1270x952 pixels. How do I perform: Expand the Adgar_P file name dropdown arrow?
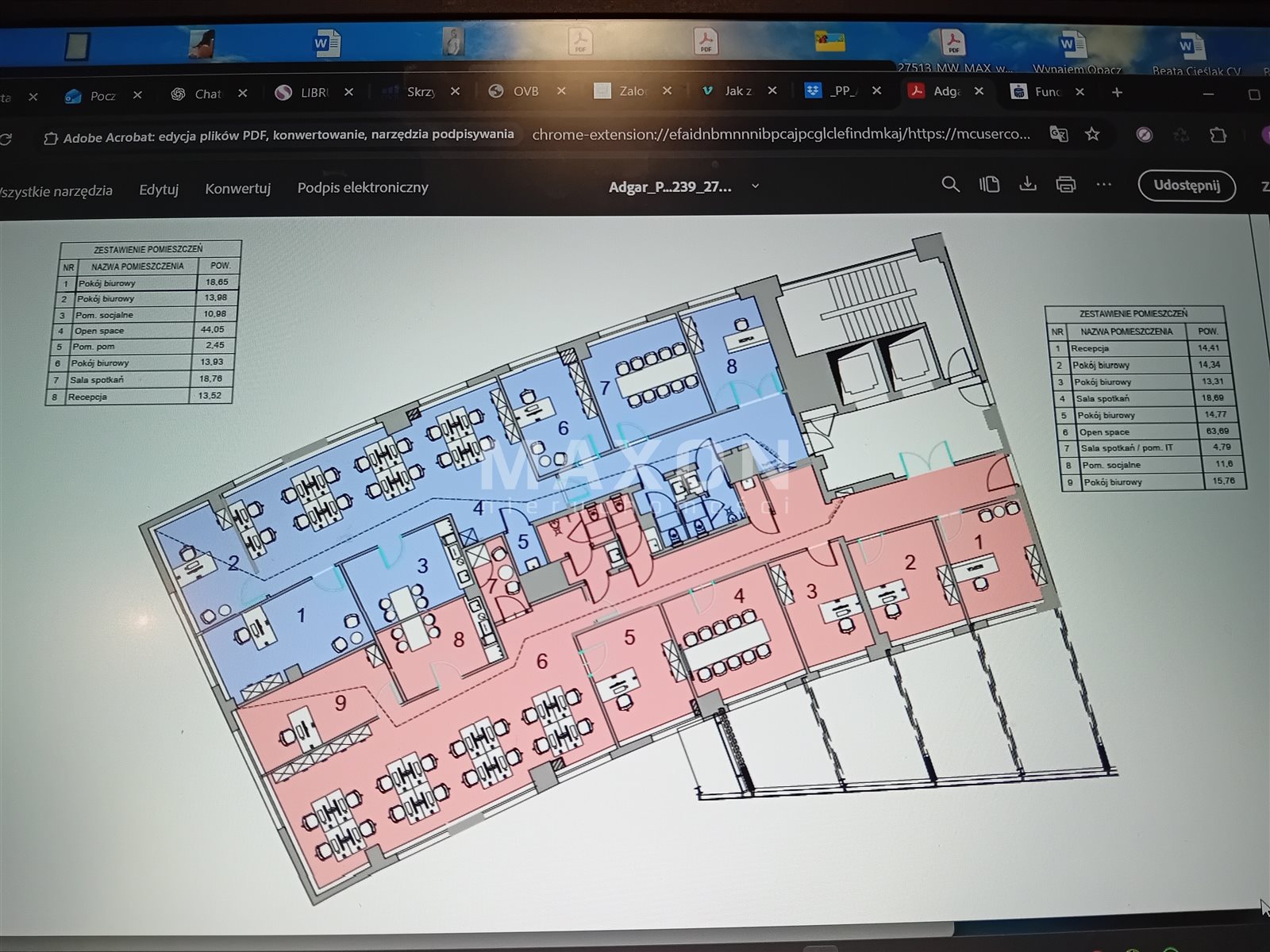[756, 186]
